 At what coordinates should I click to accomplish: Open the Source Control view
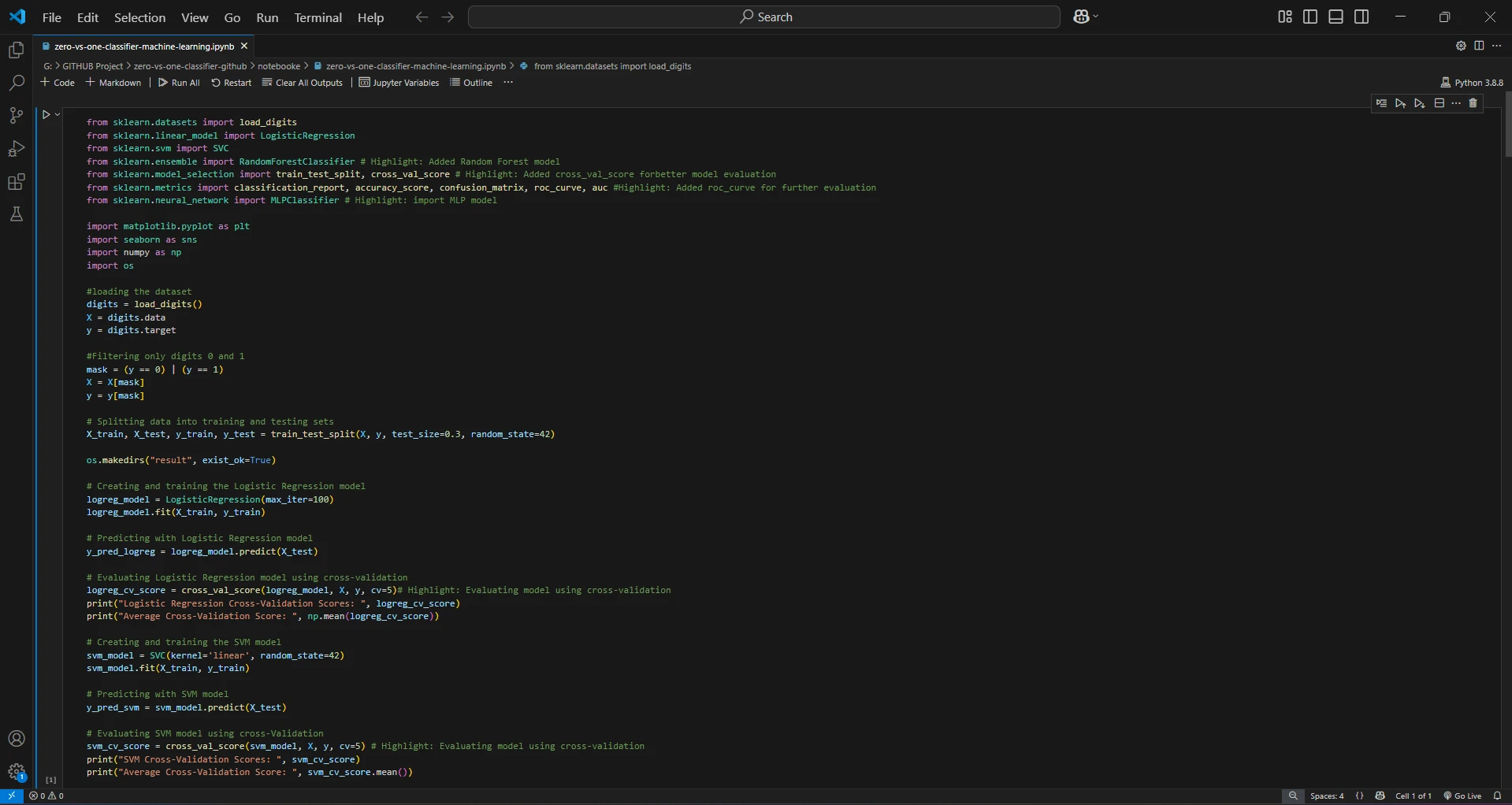coord(16,116)
